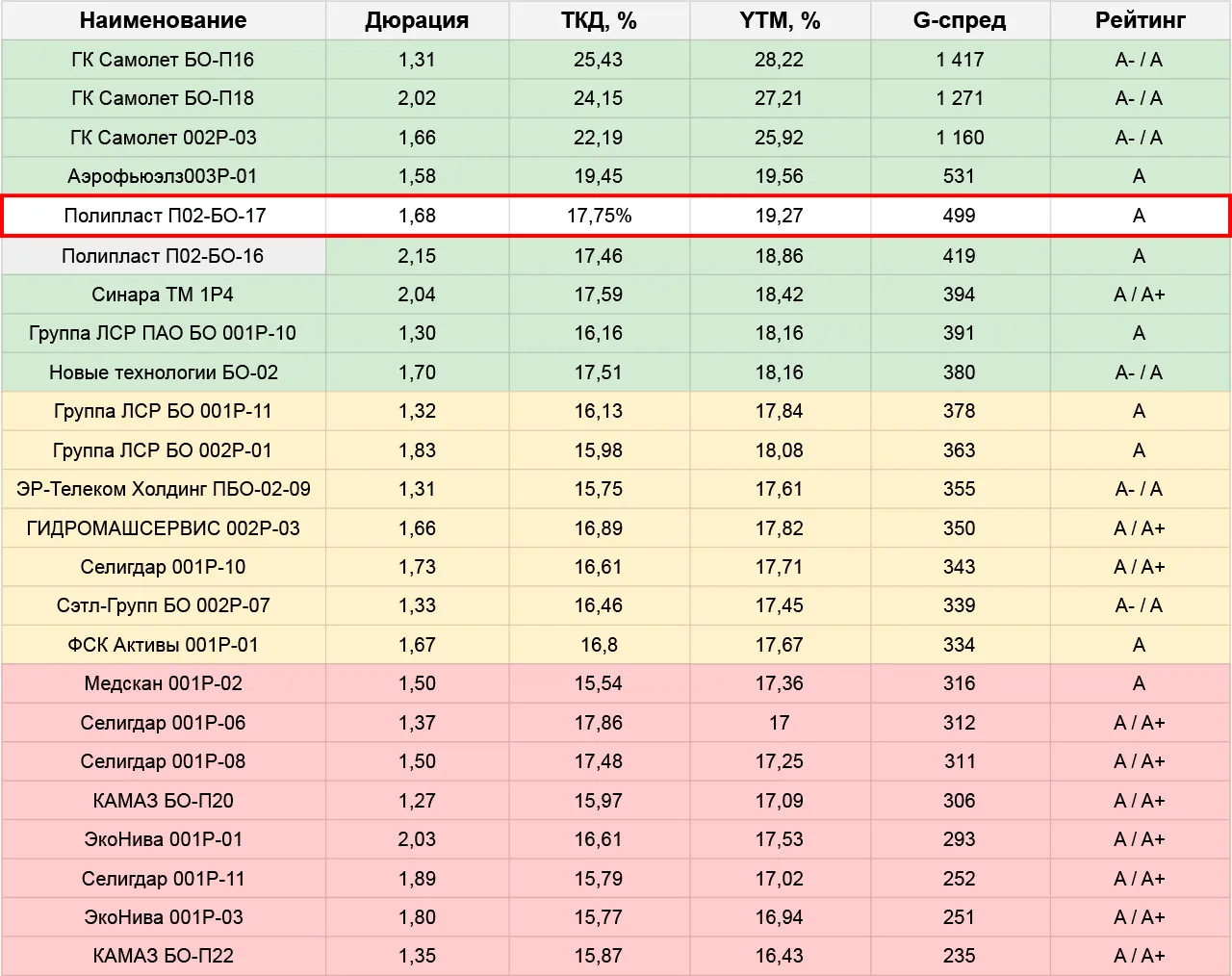Click the "ЭкоНива 001Р-03" name cell
This screenshot has height=976, width=1232.
pyautogui.click(x=163, y=917)
